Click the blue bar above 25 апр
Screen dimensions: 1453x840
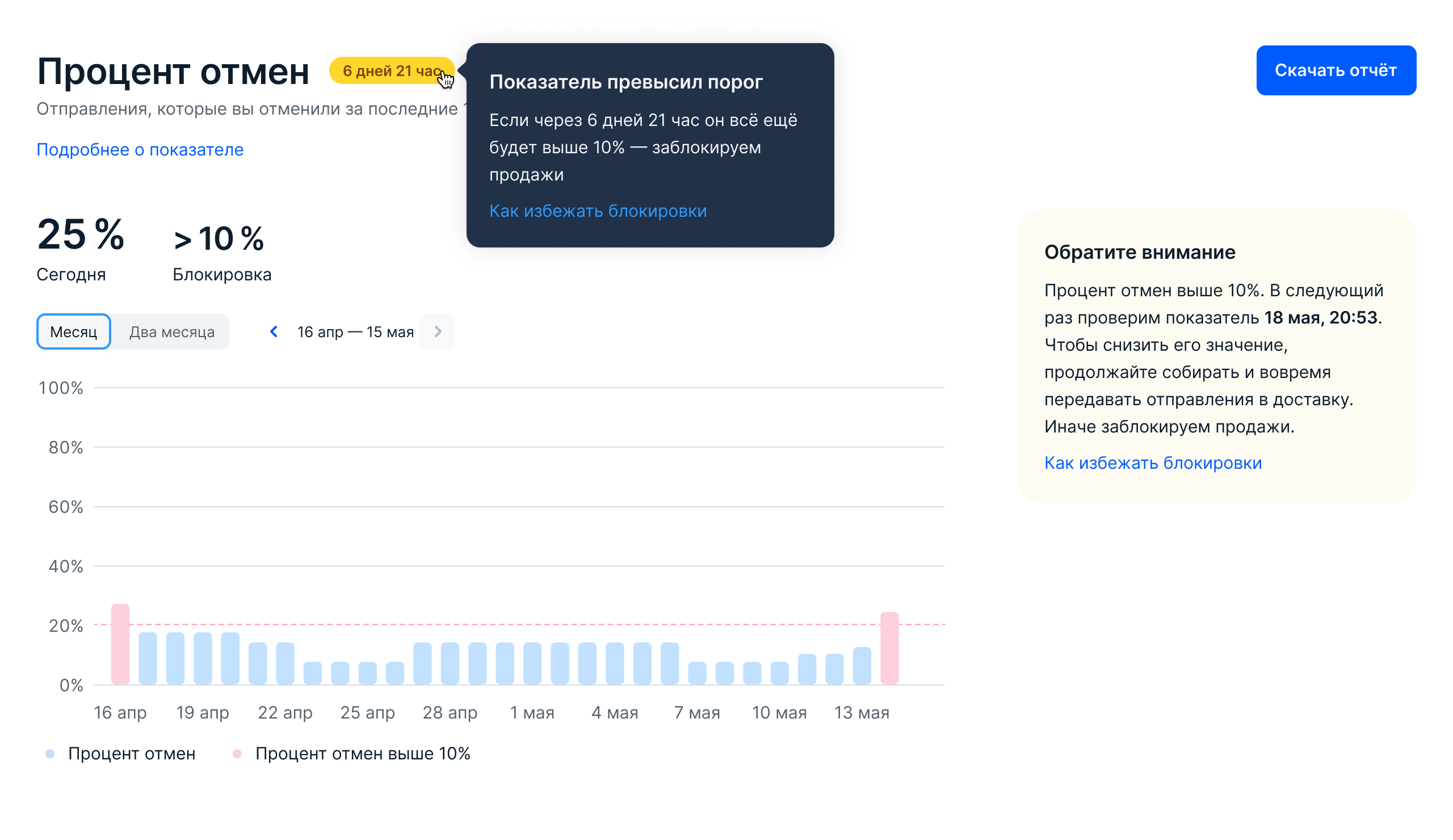click(367, 673)
